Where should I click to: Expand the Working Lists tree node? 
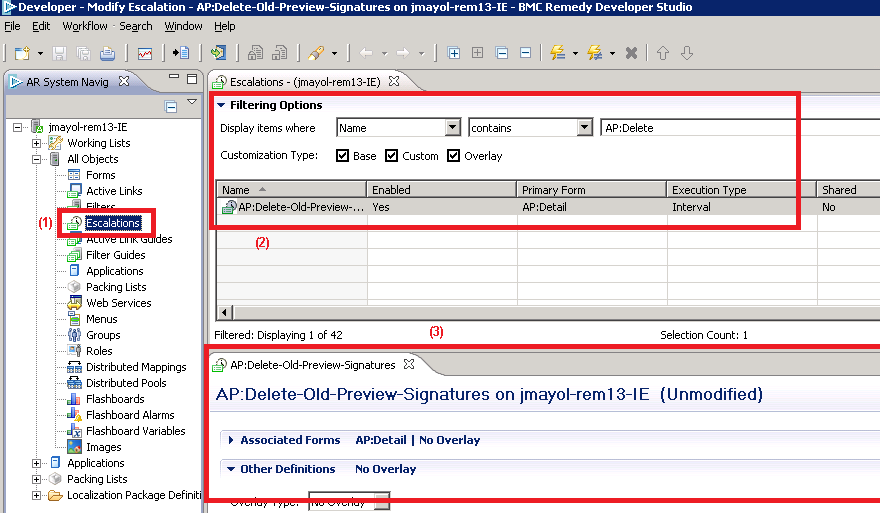click(x=36, y=143)
